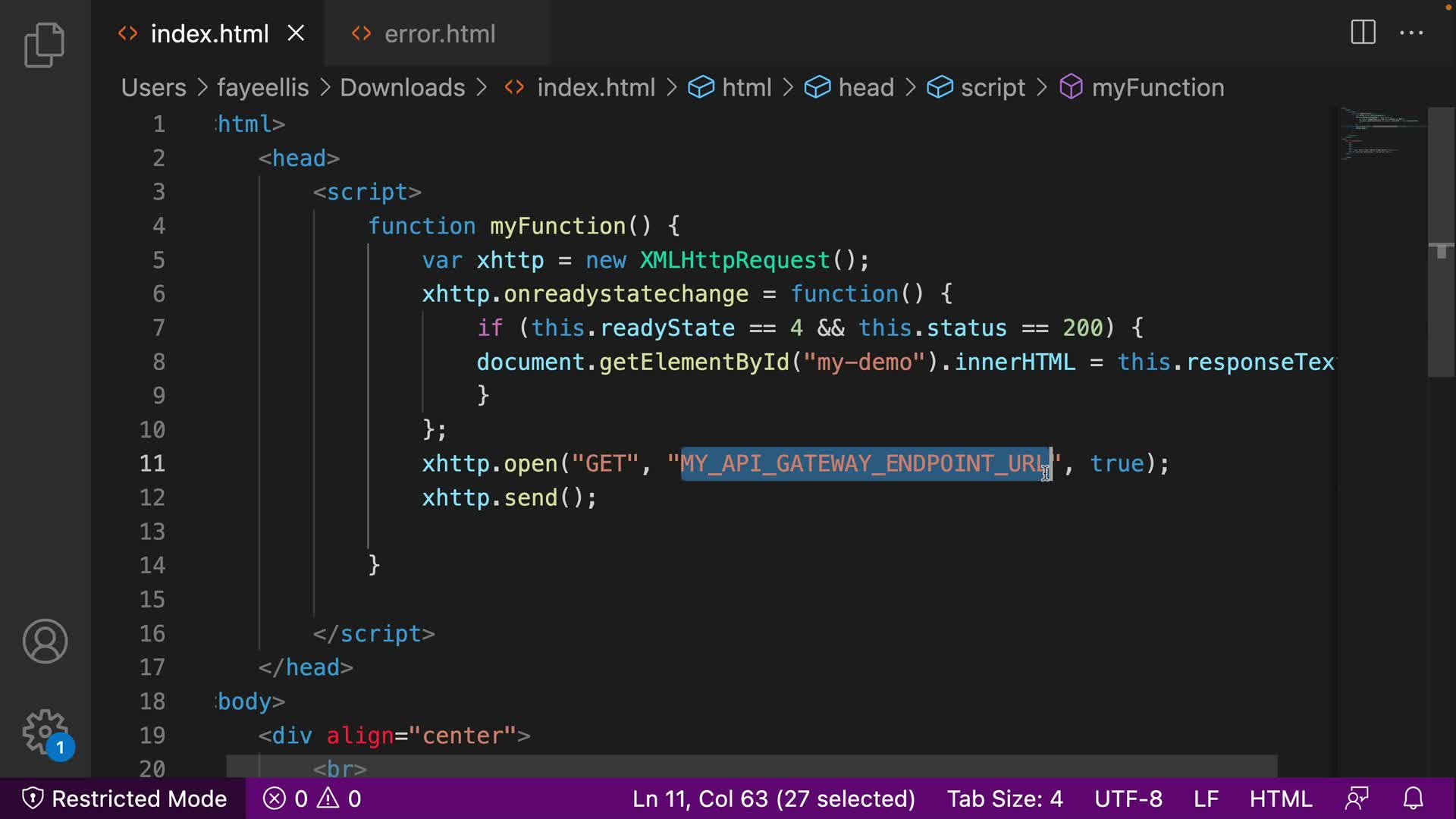Screen dimensions: 1456x819
Task: Click Ln 11, Col 63 go-to-line indicator
Action: [773, 799]
